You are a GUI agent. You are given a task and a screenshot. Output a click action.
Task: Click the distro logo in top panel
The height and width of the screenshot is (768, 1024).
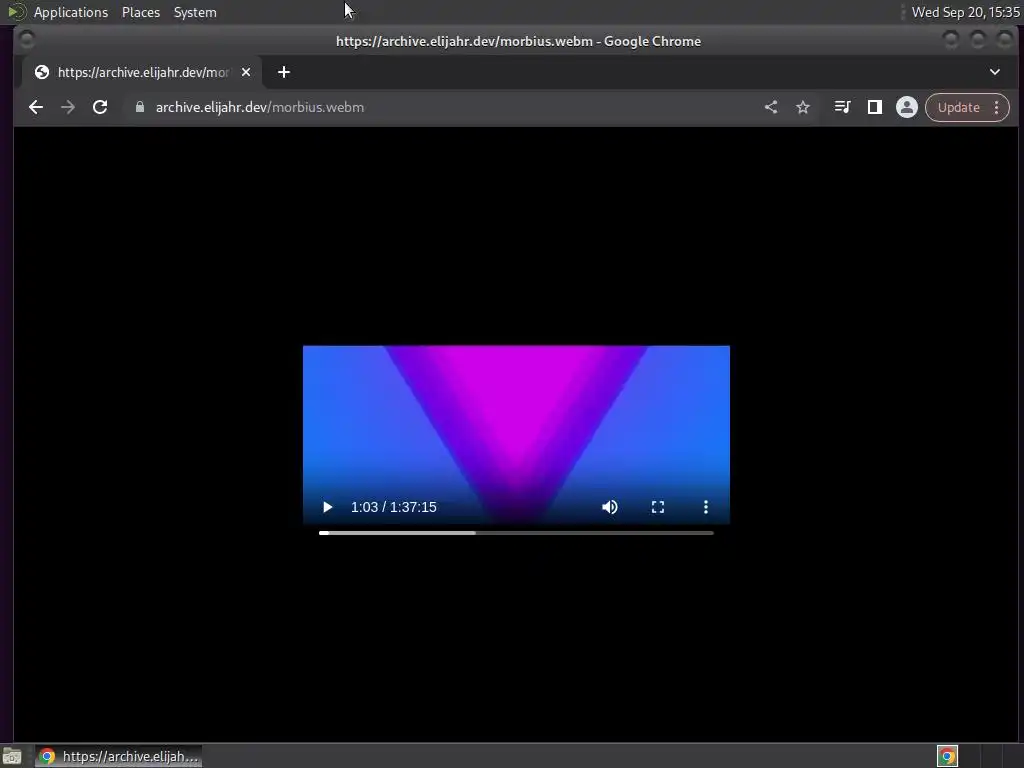tap(16, 12)
